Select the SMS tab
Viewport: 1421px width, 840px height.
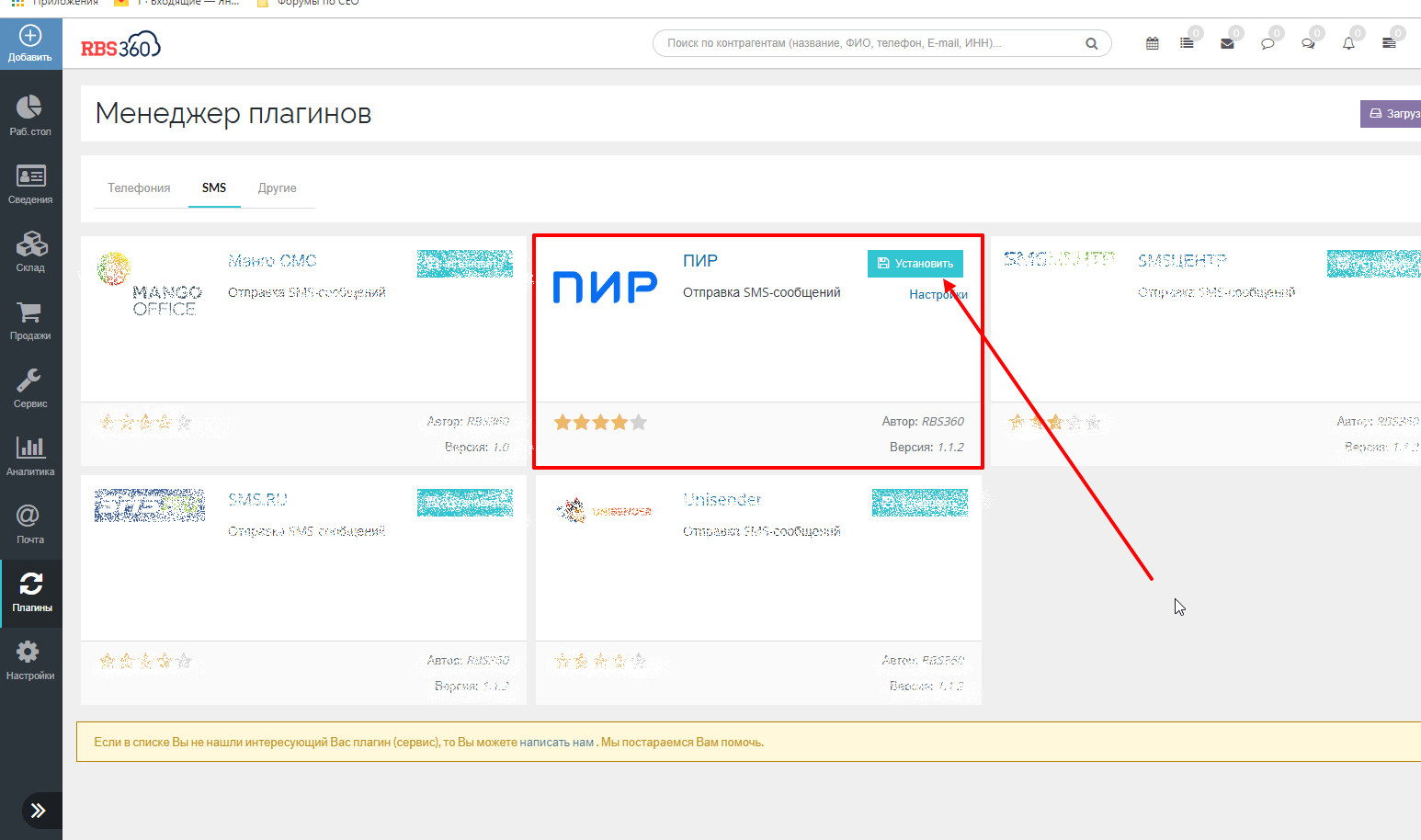pyautogui.click(x=214, y=187)
